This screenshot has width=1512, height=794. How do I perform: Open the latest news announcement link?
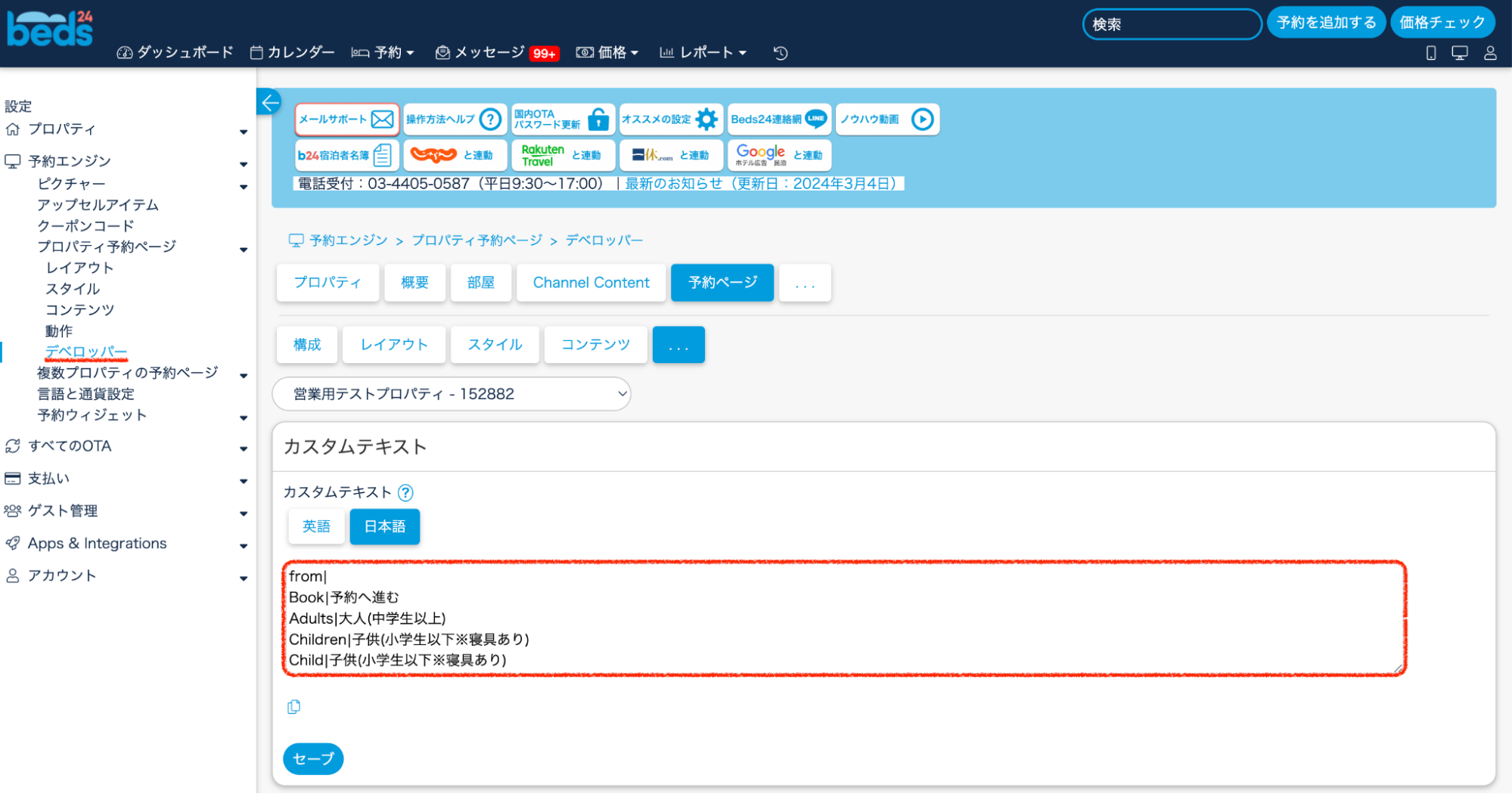point(760,184)
